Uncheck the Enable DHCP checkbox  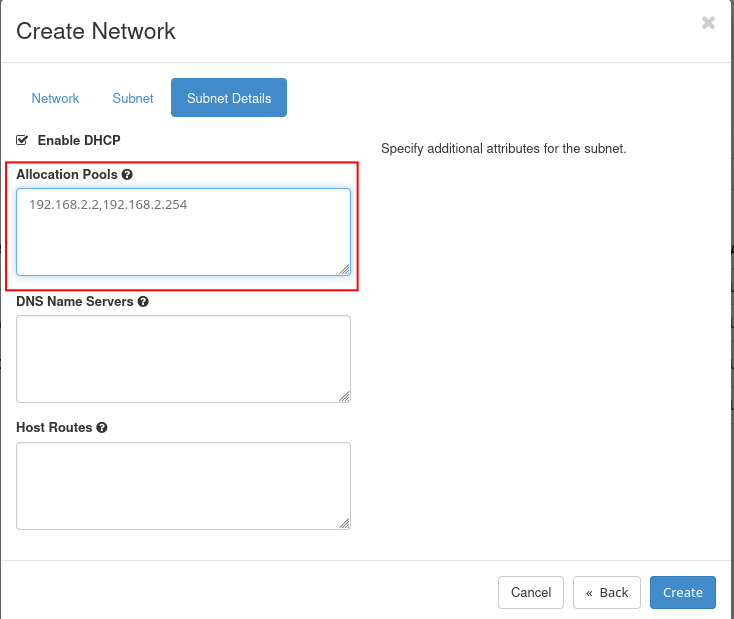22,141
